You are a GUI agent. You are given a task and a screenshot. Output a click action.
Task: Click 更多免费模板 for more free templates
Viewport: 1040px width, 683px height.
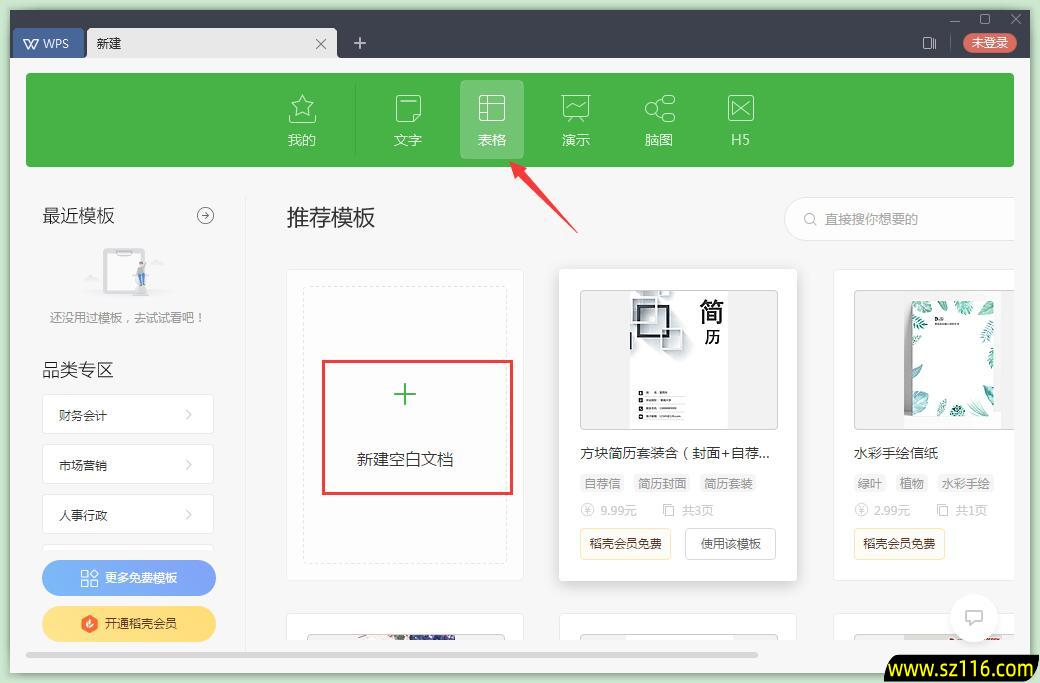pos(128,578)
